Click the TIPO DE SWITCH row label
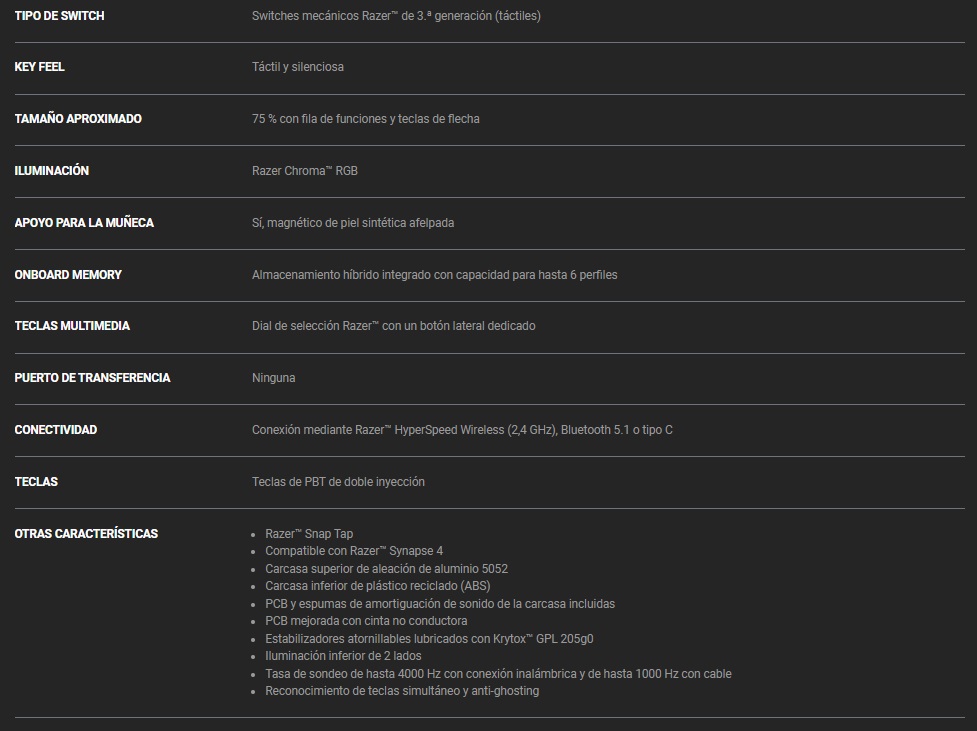This screenshot has width=977, height=731. coord(59,16)
